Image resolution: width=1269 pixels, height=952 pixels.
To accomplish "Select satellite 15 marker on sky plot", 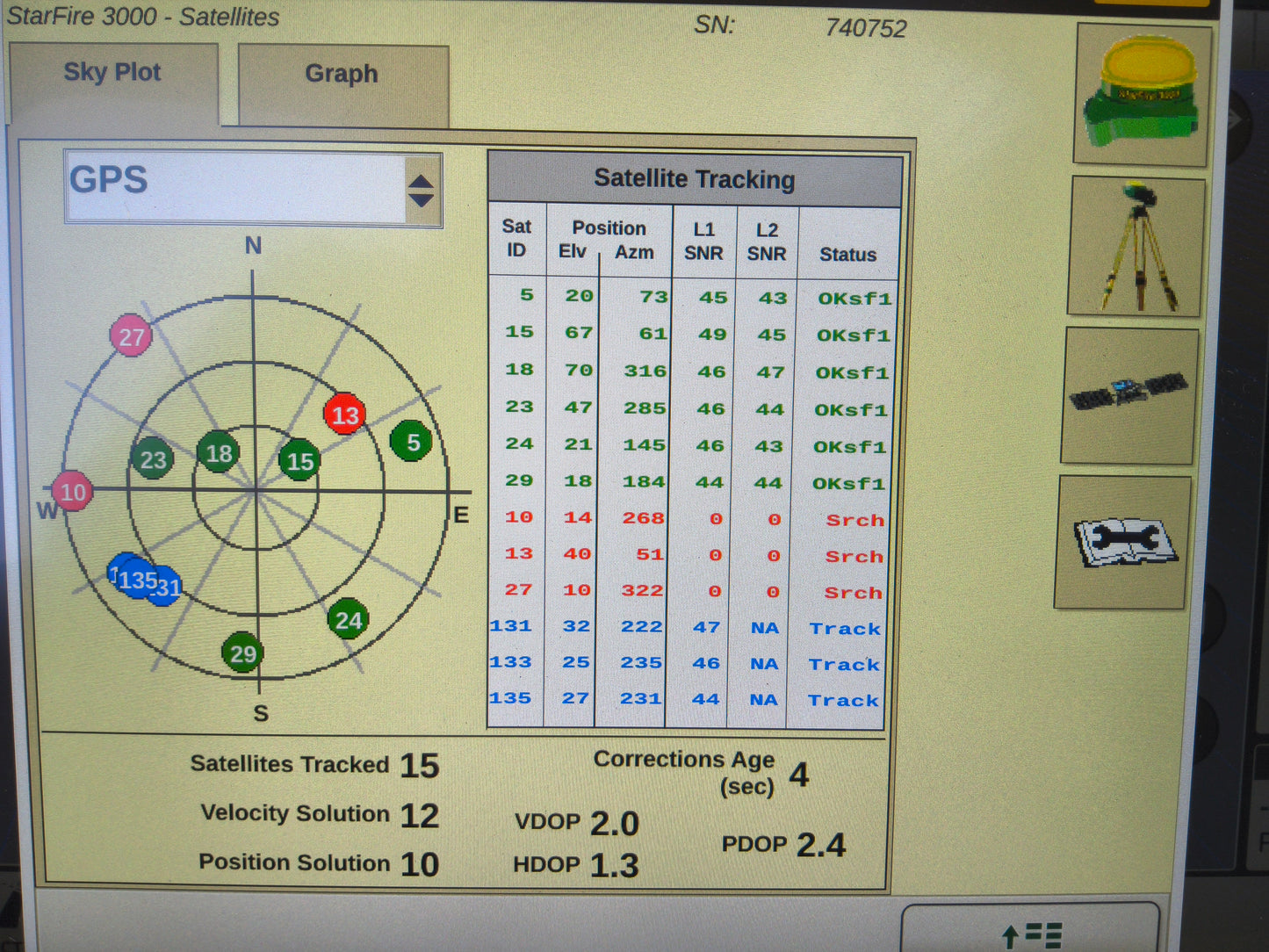I will [299, 460].
